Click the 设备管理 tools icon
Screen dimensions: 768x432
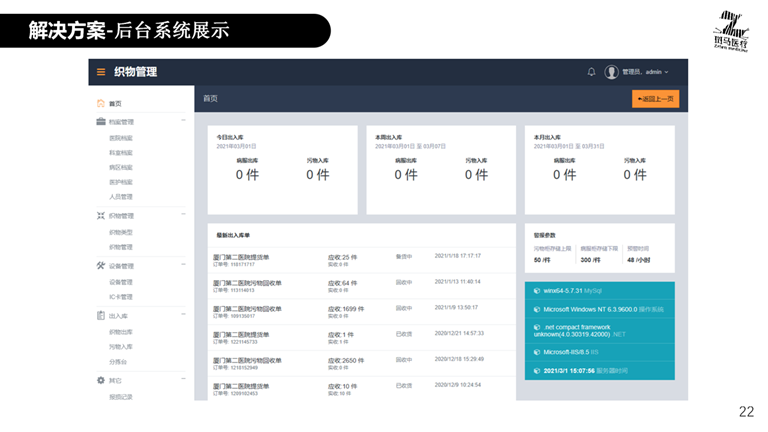pyautogui.click(x=100, y=266)
